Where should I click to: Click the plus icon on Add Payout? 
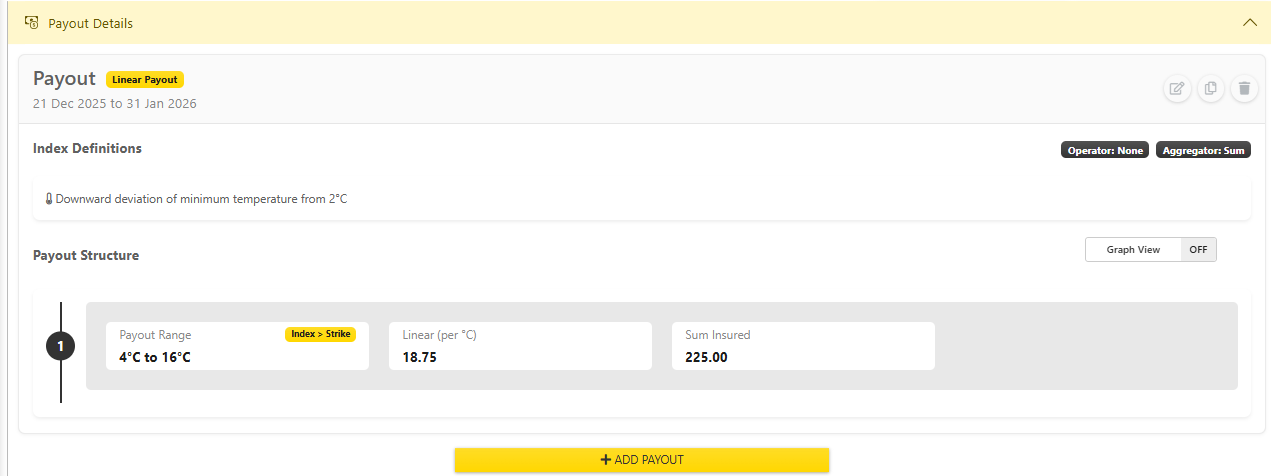coord(606,460)
